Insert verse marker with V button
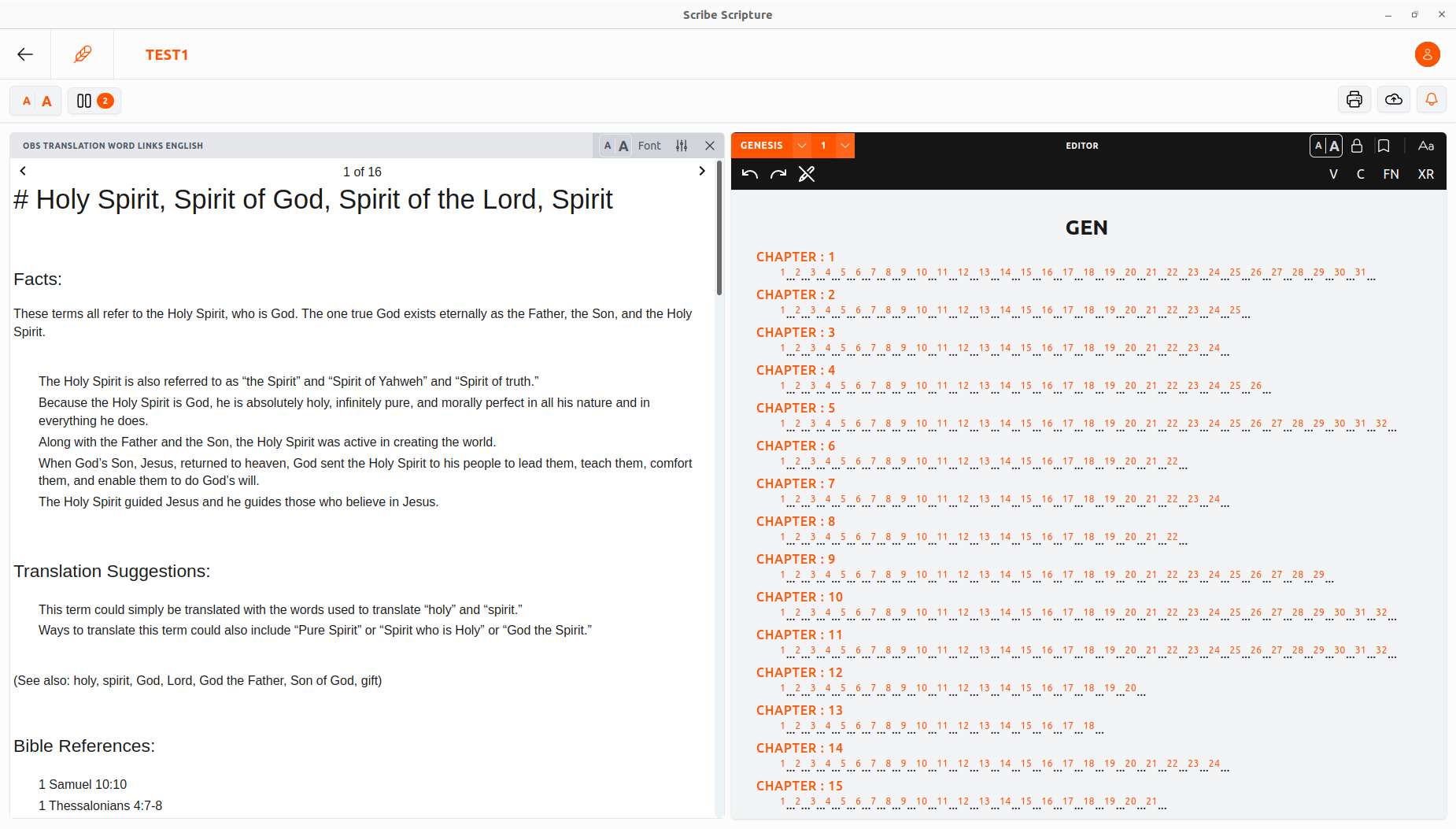 point(1333,174)
